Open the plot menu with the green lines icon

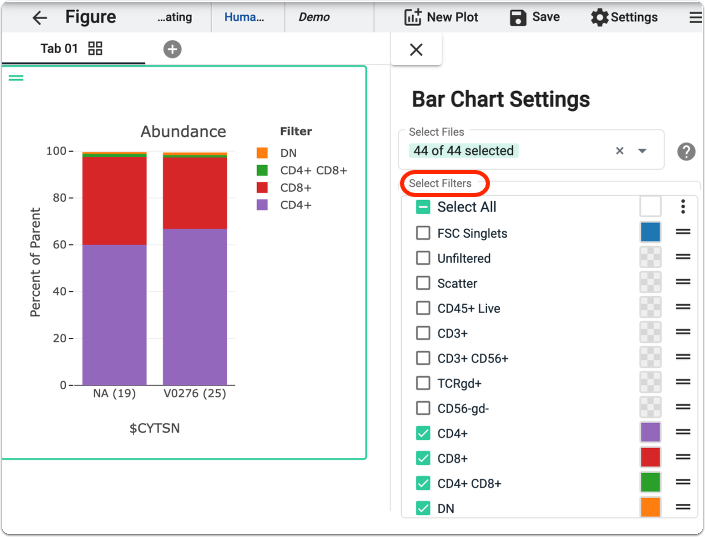(16, 78)
